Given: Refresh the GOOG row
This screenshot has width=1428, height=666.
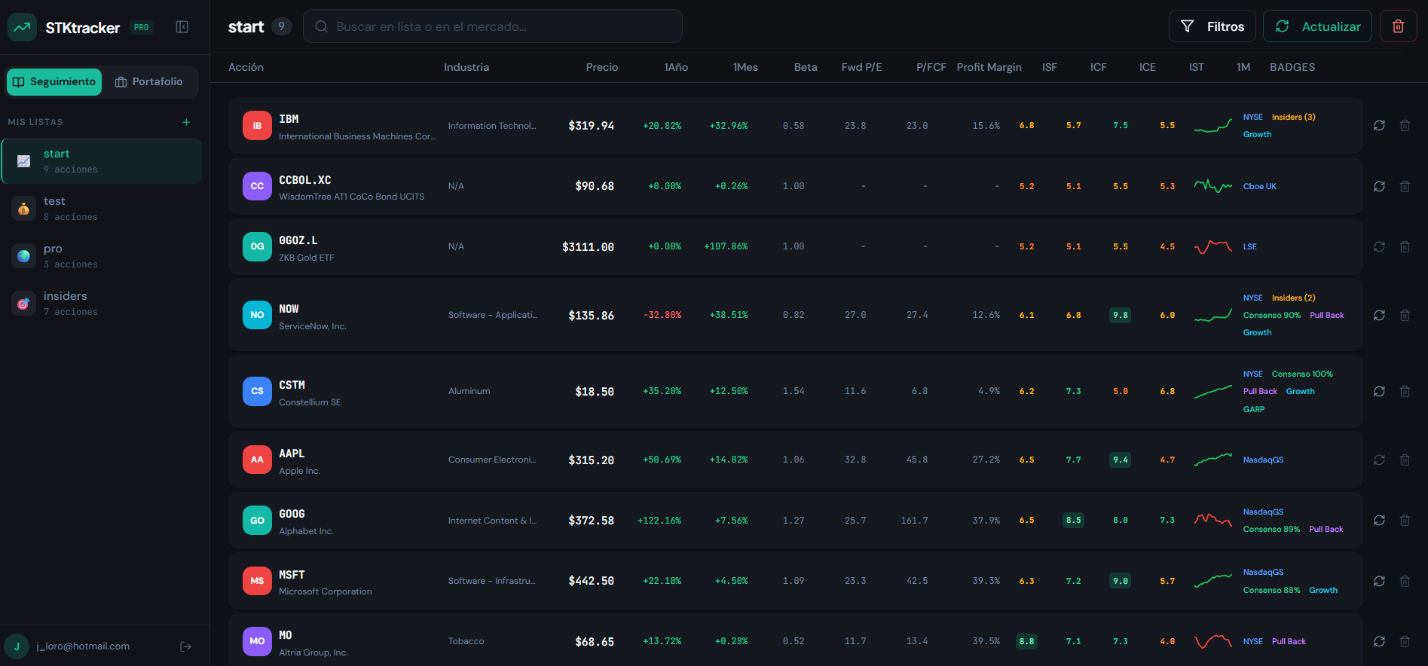Looking at the screenshot, I should coord(1379,520).
